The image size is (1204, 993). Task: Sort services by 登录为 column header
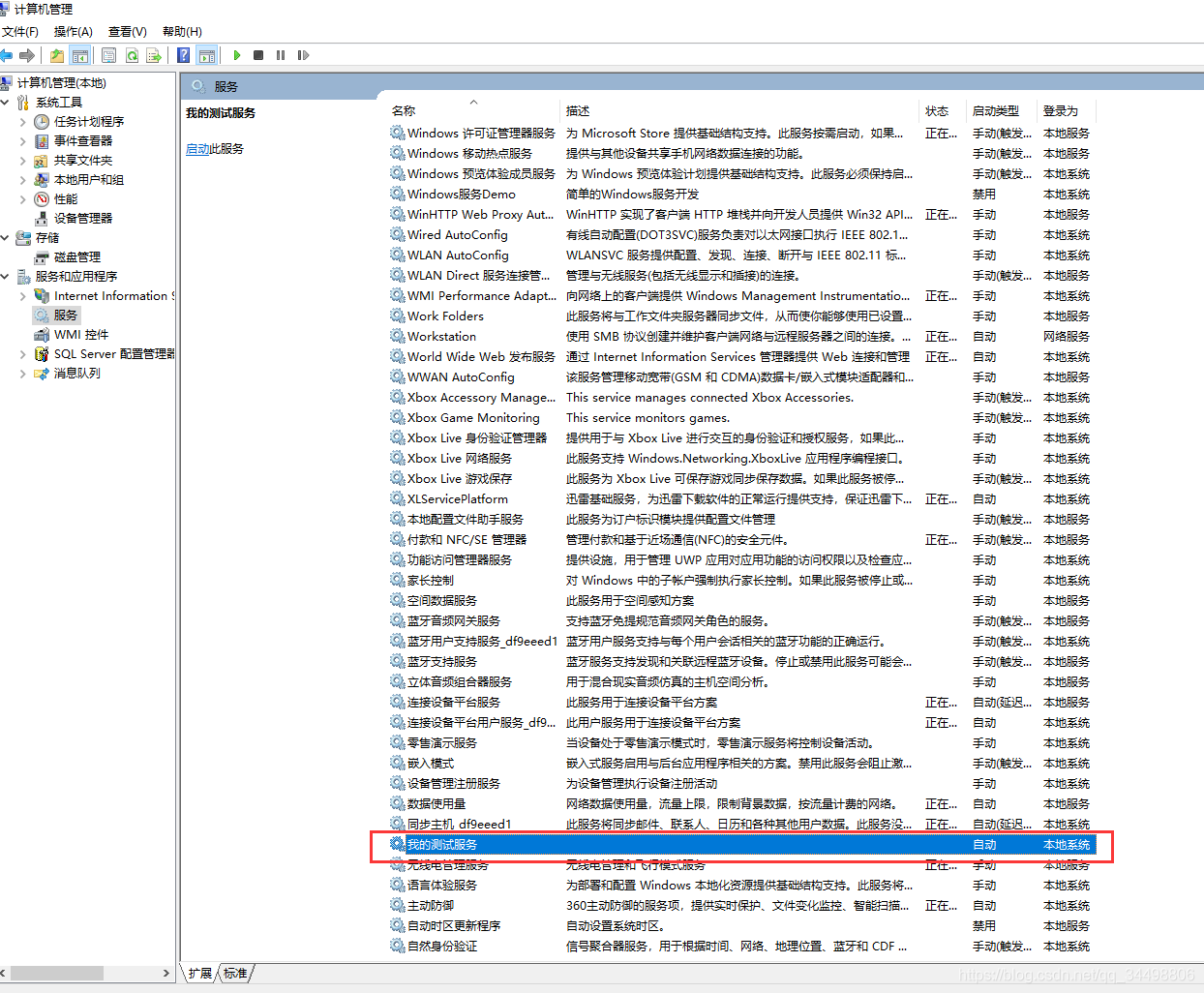pos(1061,111)
